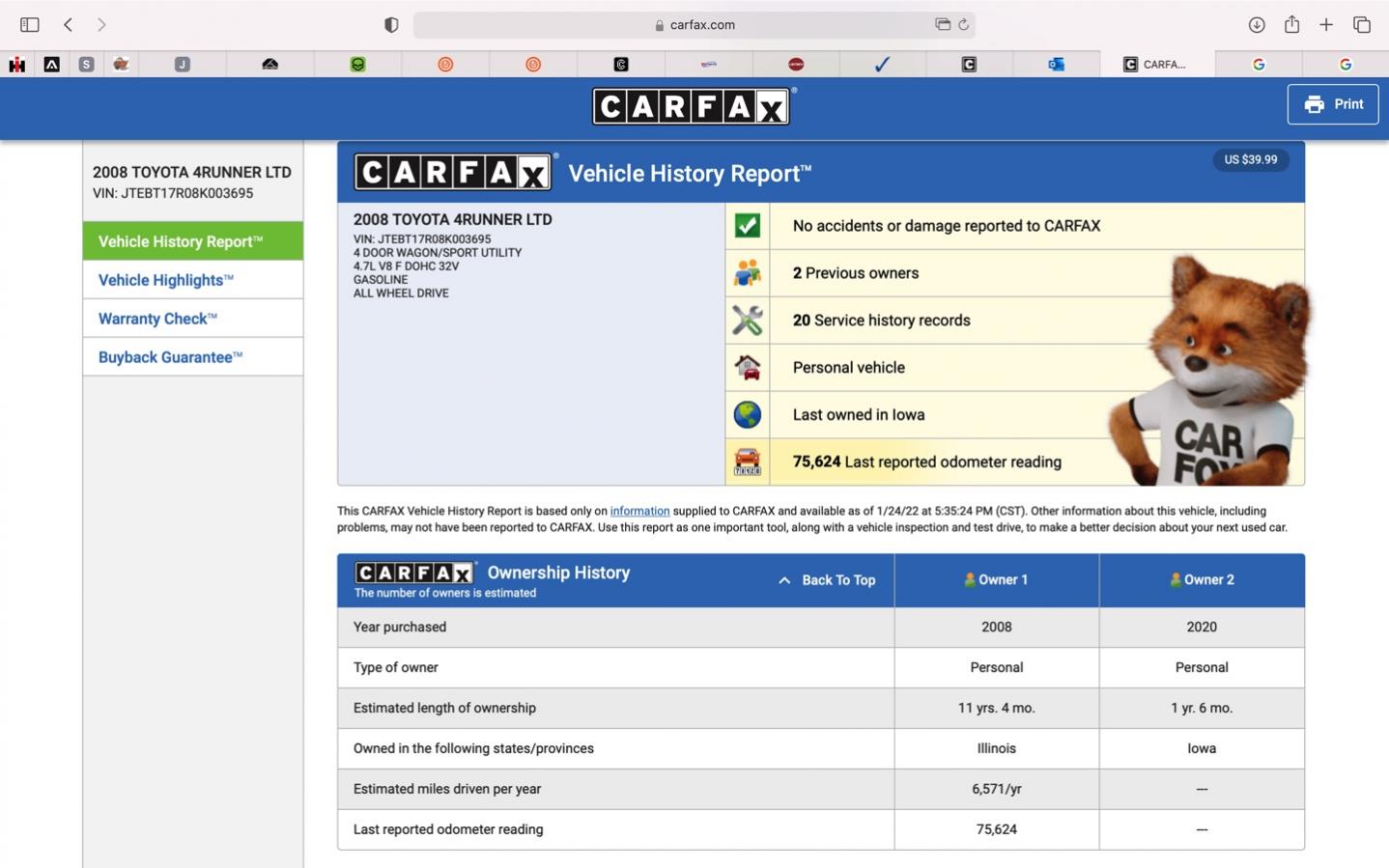Click the Iowa state cell

coord(1202,749)
